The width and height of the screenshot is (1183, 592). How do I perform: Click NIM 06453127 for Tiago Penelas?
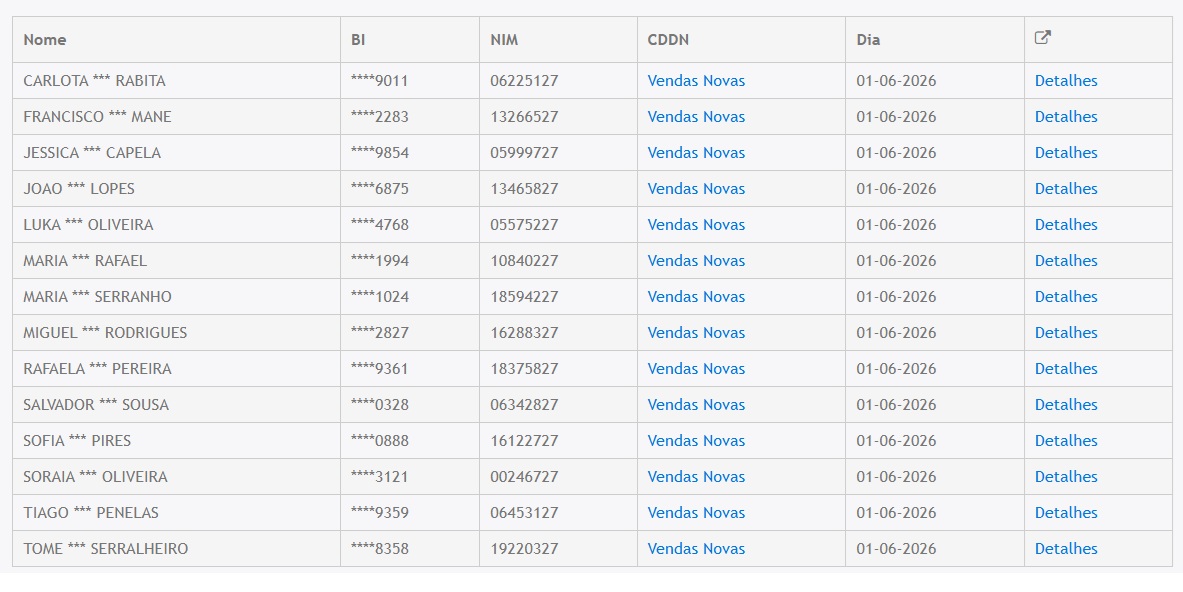tap(524, 513)
